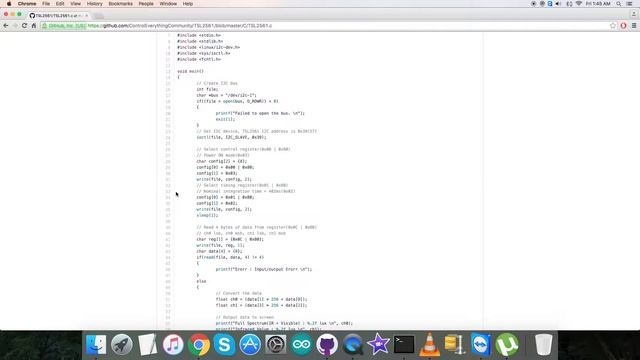640x360 pixels.
Task: Open the History menu
Action: click(x=95, y=4)
